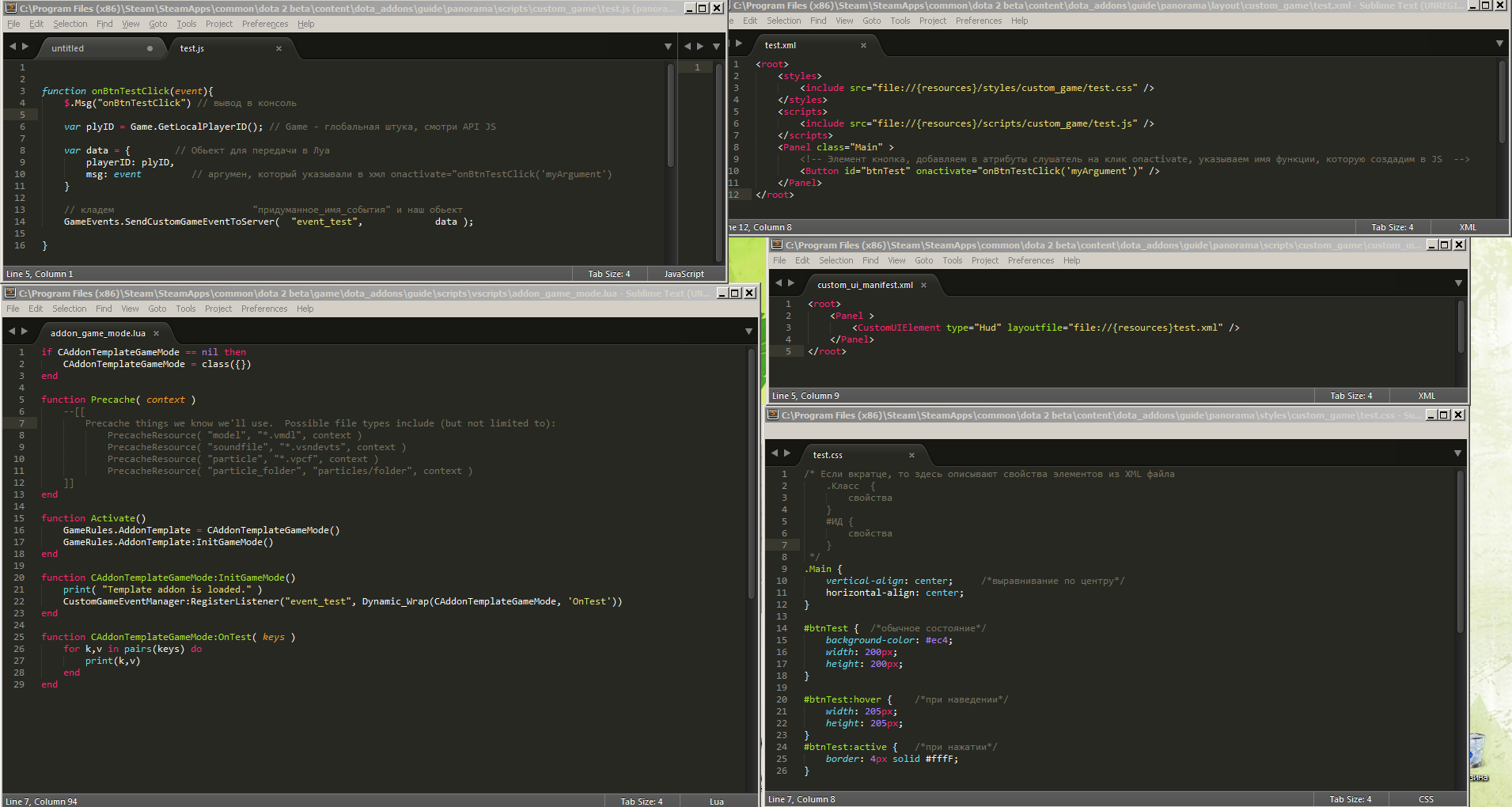Open tab list dropdown in test.xml window
The width and height of the screenshot is (1512, 807).
pos(1499,44)
